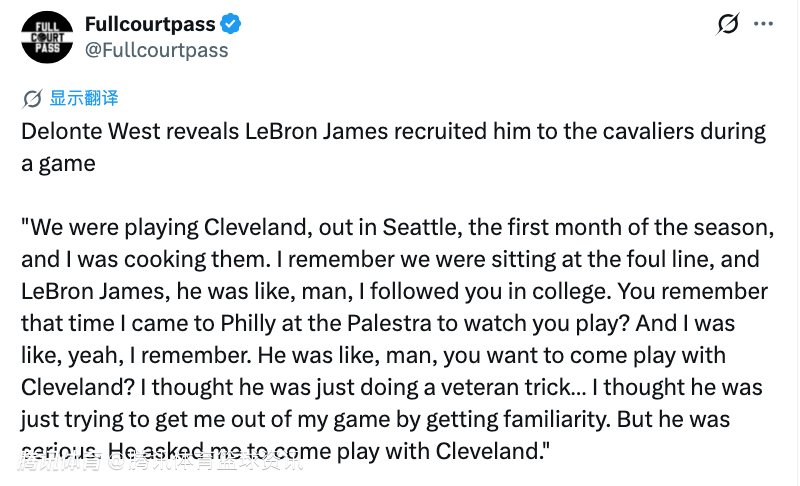This screenshot has height=486, width=800.
Task: Click the quote opening 'We were playing Cleveland'
Action: 165,227
